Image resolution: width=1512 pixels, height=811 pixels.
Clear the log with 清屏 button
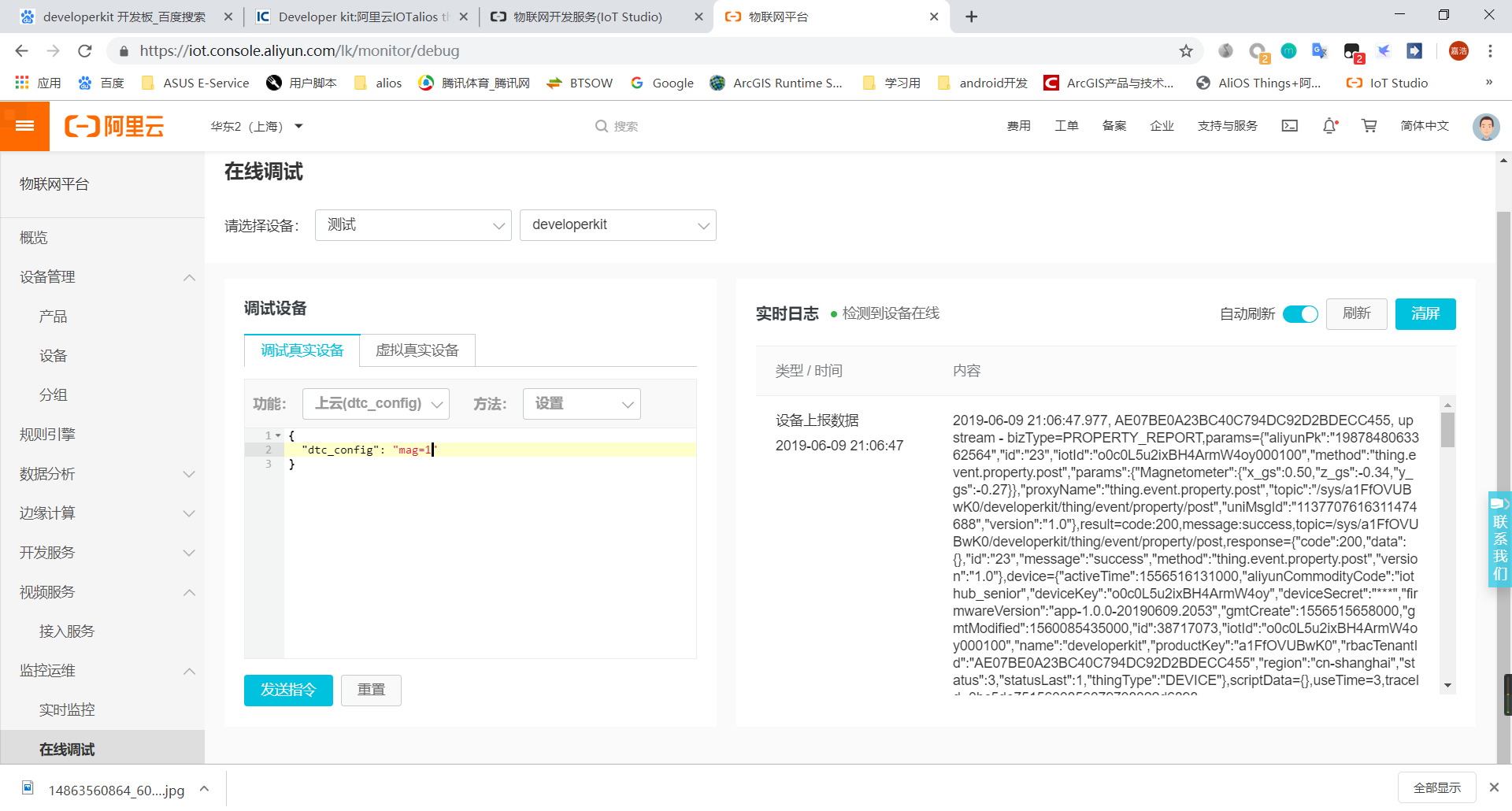point(1425,313)
